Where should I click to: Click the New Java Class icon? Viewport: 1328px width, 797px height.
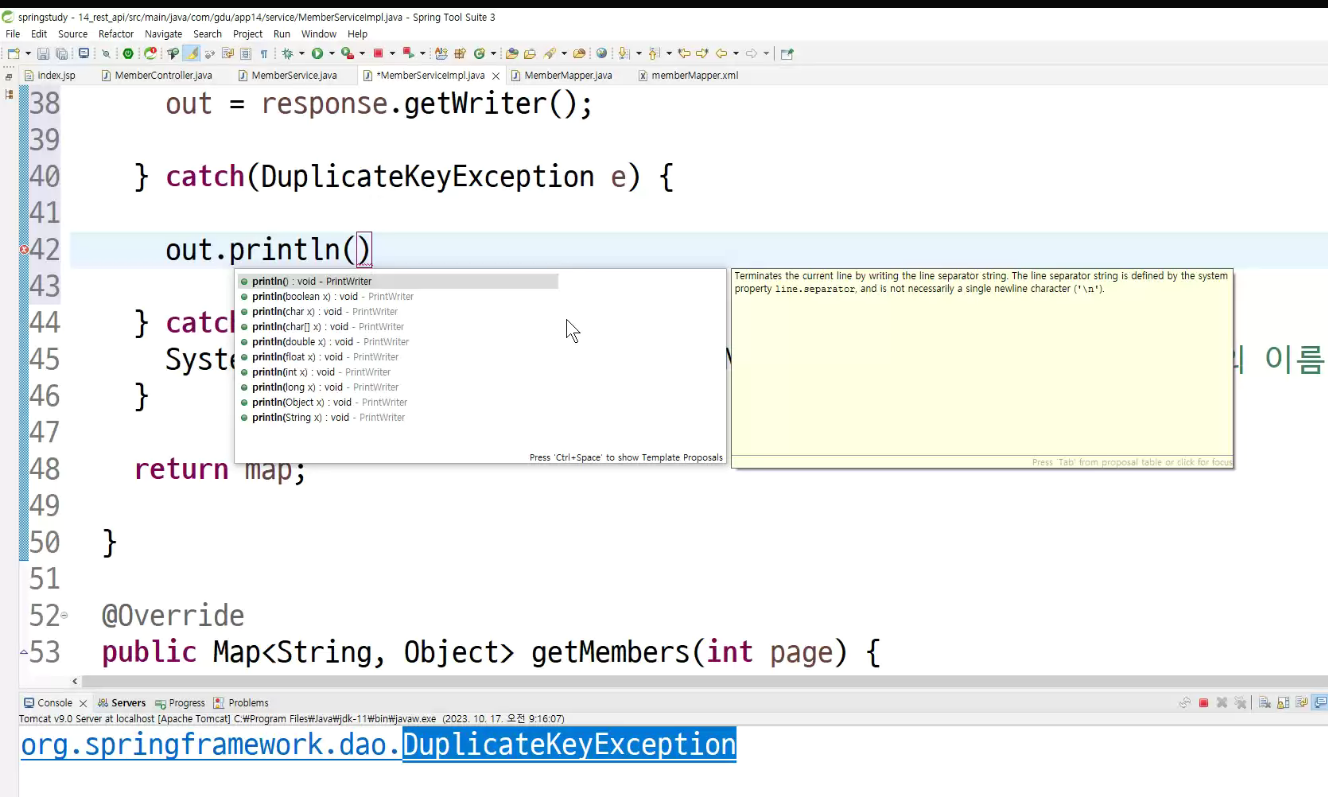click(x=479, y=54)
